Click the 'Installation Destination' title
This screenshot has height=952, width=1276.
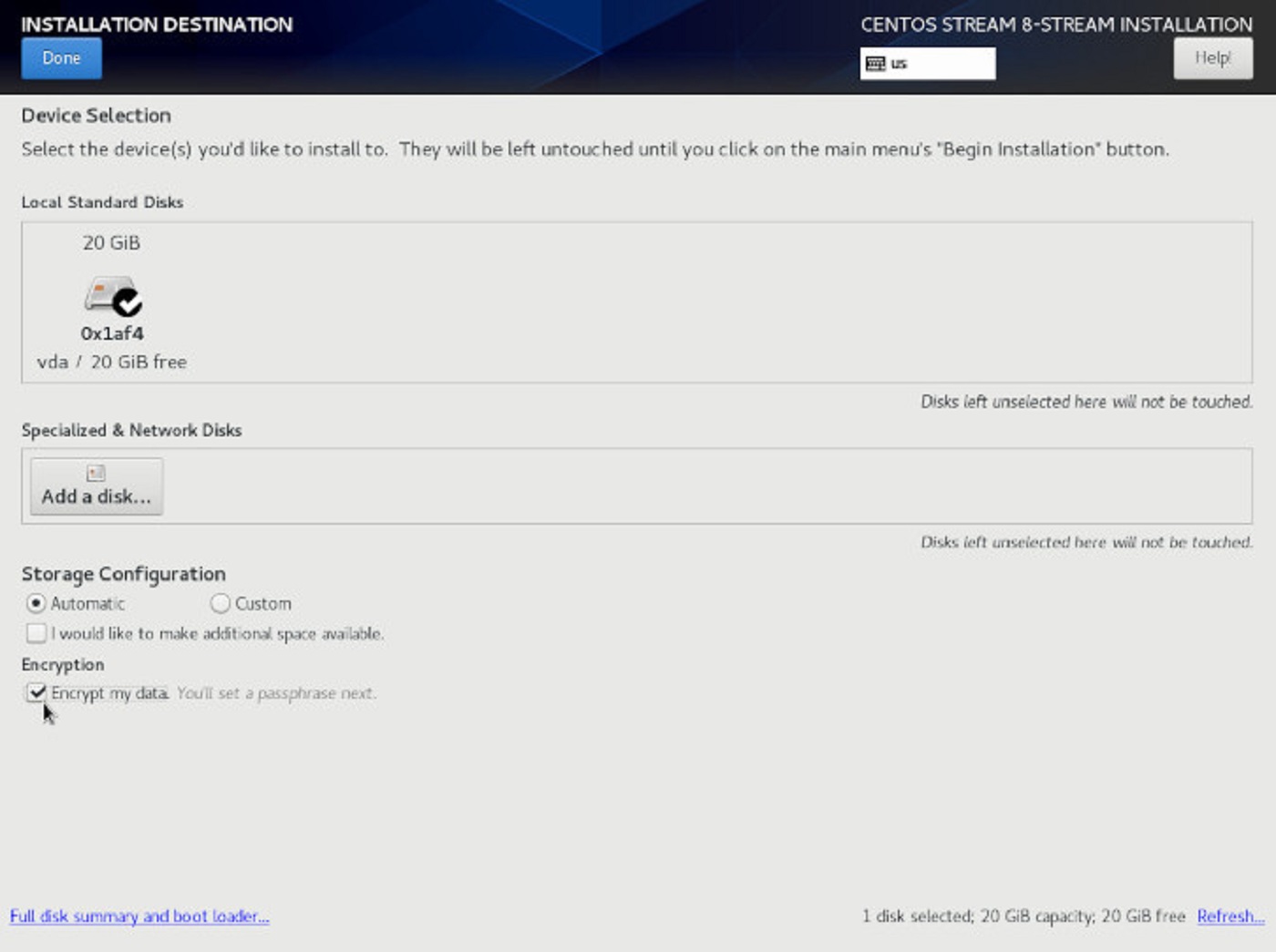pos(157,25)
